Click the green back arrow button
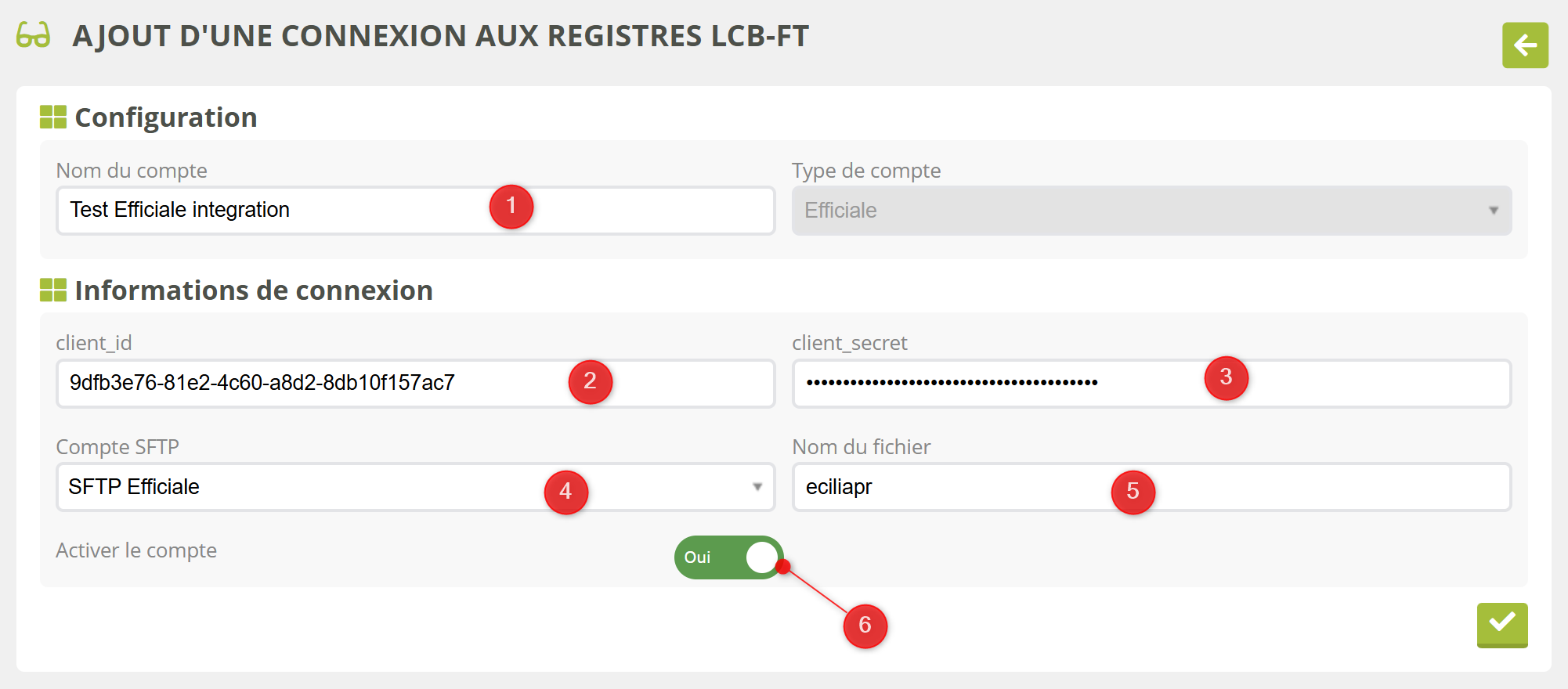The height and width of the screenshot is (689, 1568). pos(1524,45)
